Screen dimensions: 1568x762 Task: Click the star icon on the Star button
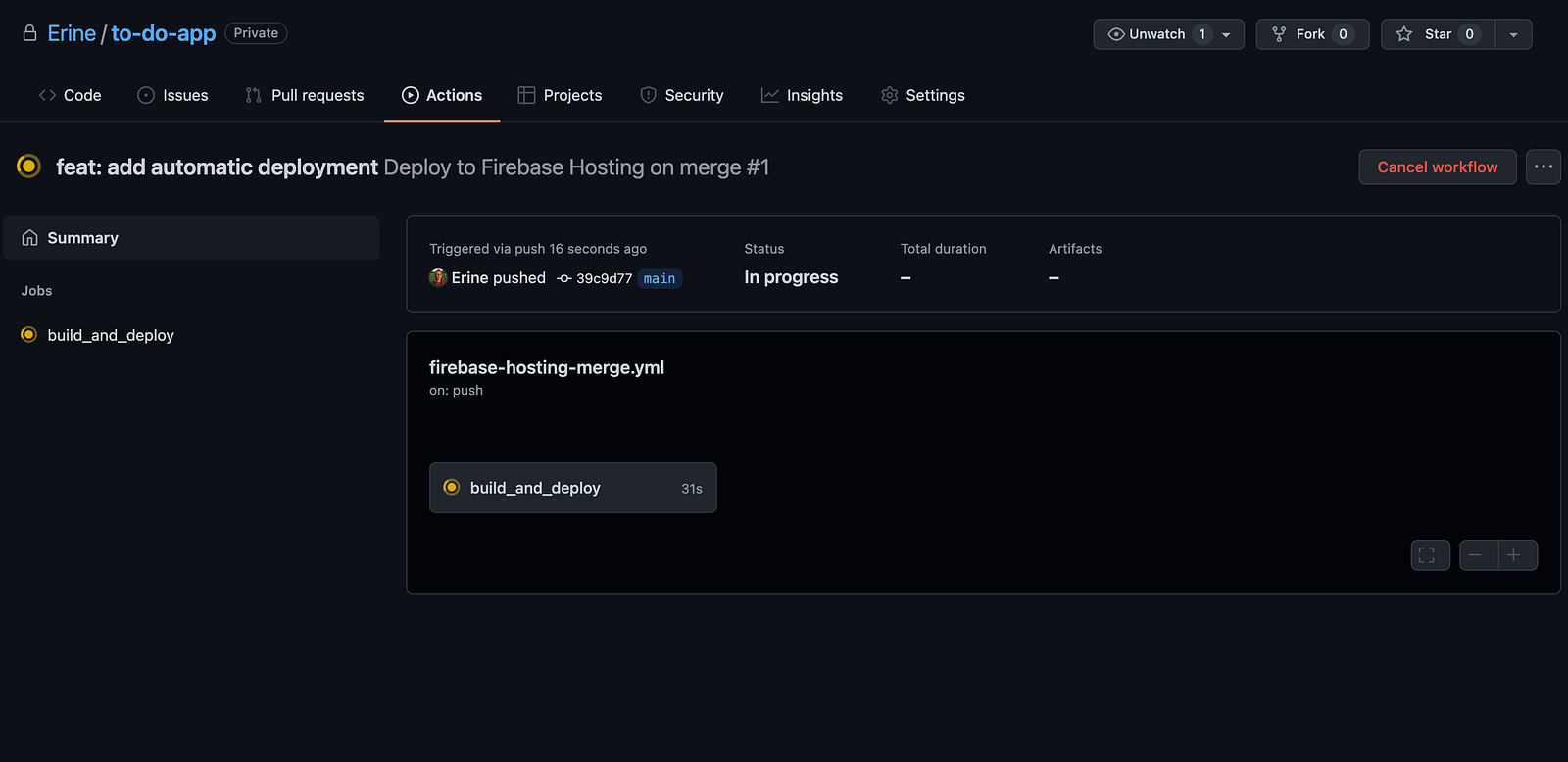tap(1404, 34)
